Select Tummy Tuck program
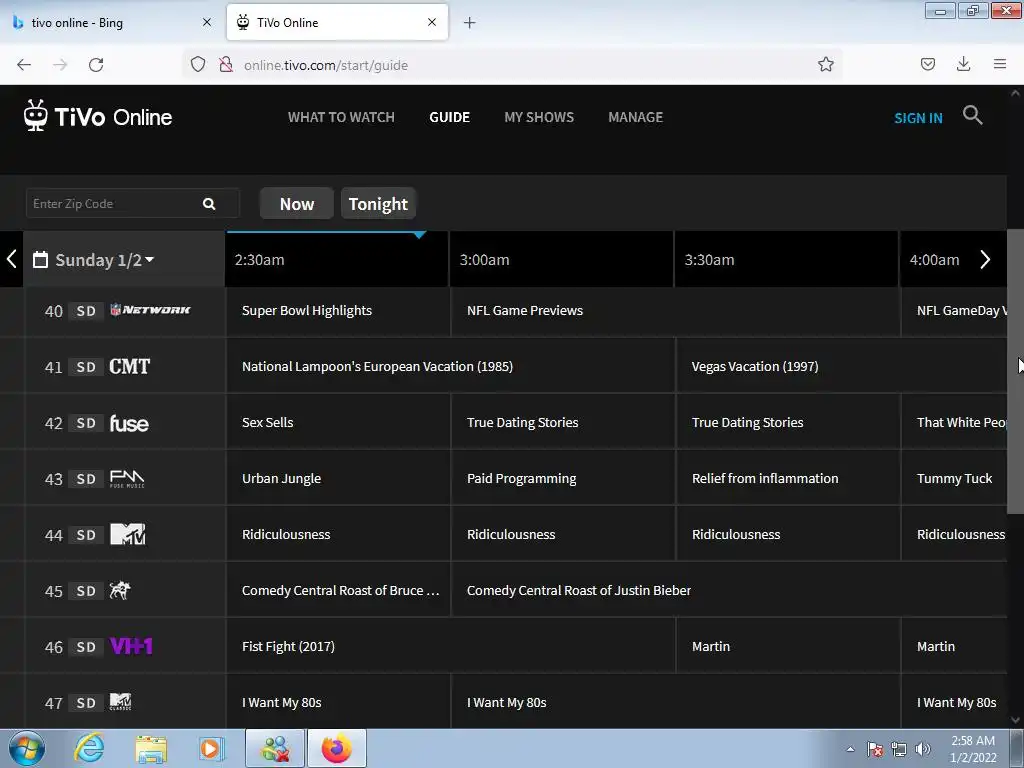Viewport: 1024px width, 768px height. [x=954, y=479]
